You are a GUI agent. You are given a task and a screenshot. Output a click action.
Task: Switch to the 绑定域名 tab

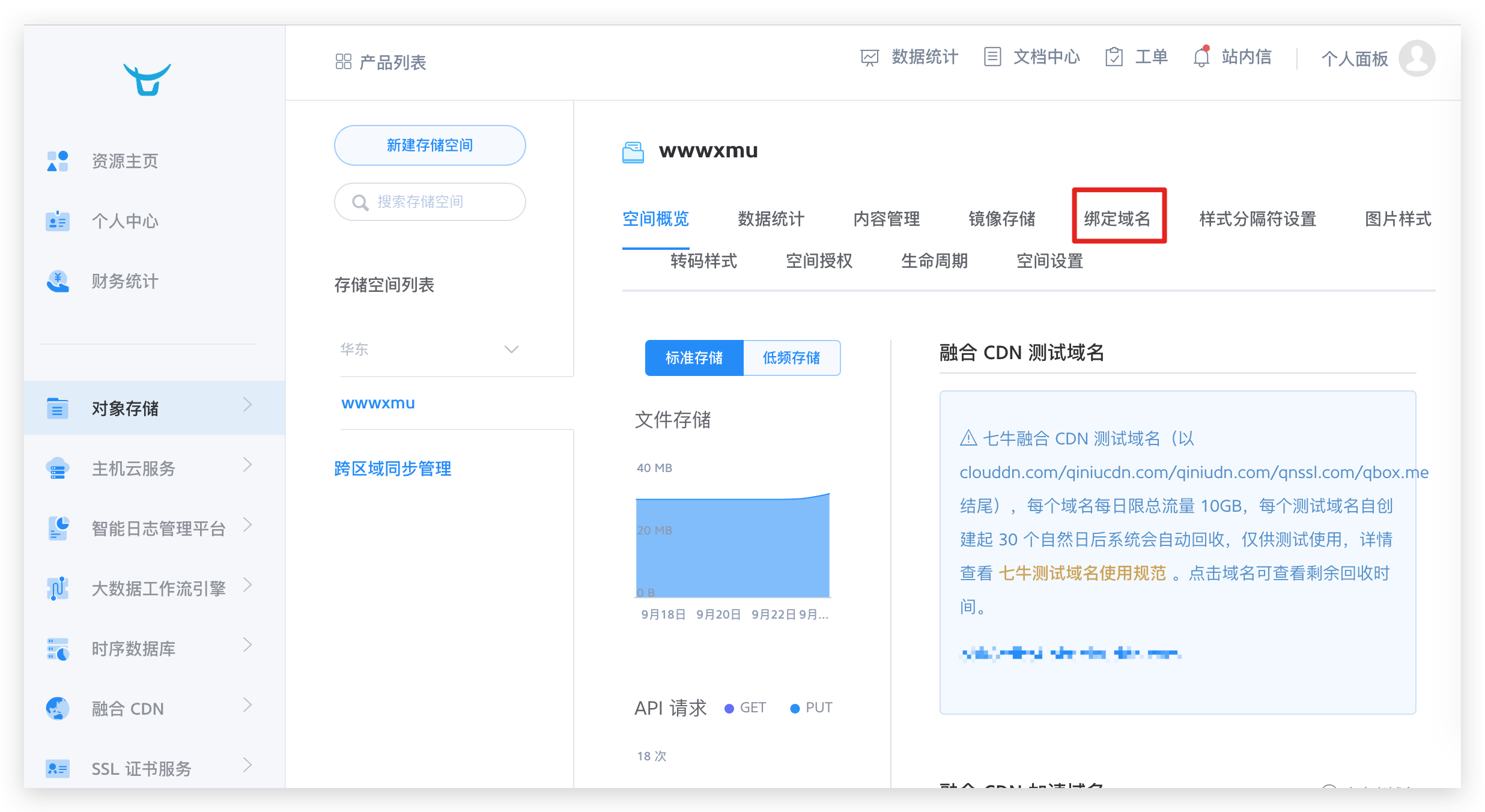1117,219
